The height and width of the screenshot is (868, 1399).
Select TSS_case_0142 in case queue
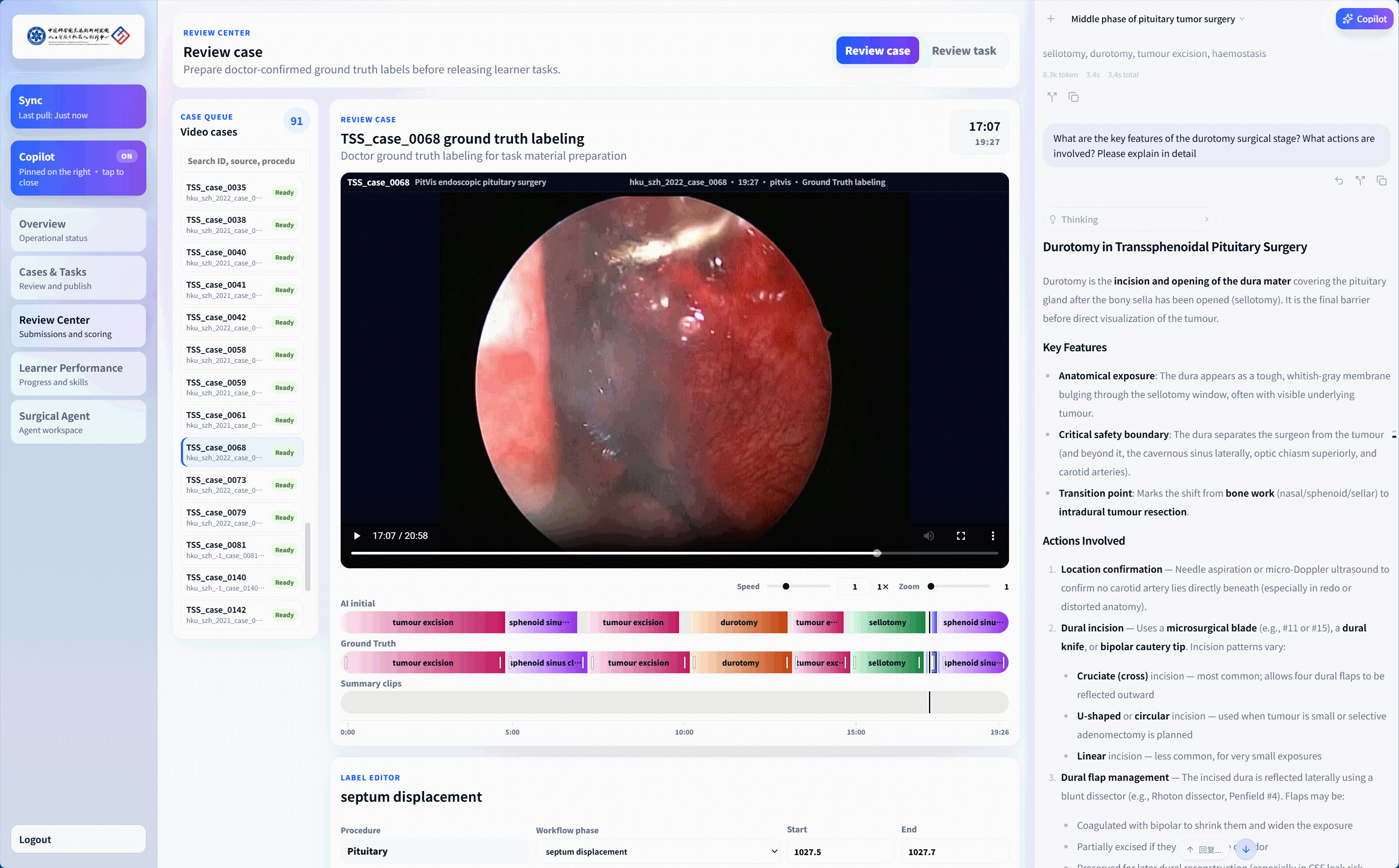(242, 615)
